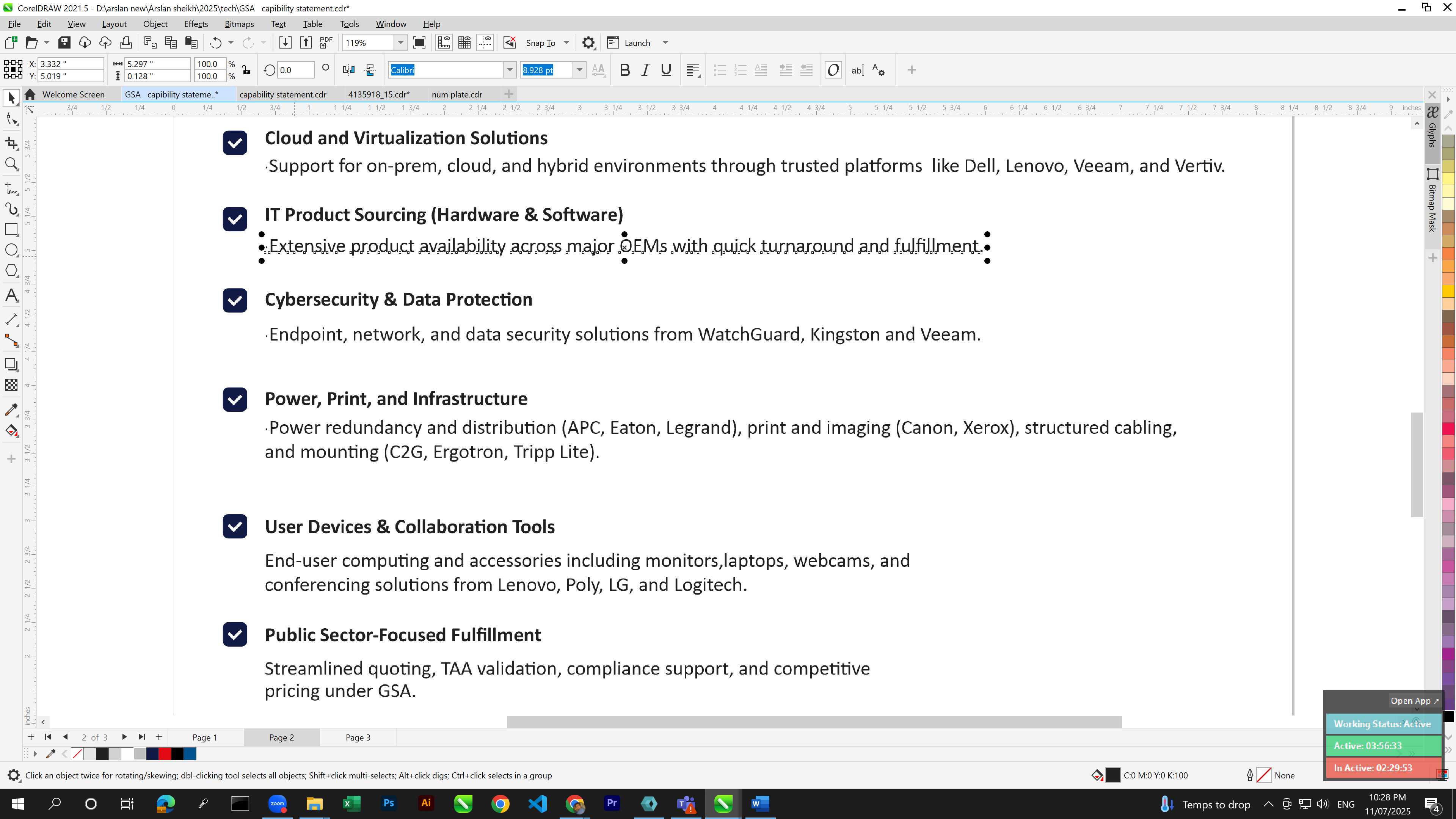Toggle Snap Off button
The image size is (1456, 819).
pos(510,42)
